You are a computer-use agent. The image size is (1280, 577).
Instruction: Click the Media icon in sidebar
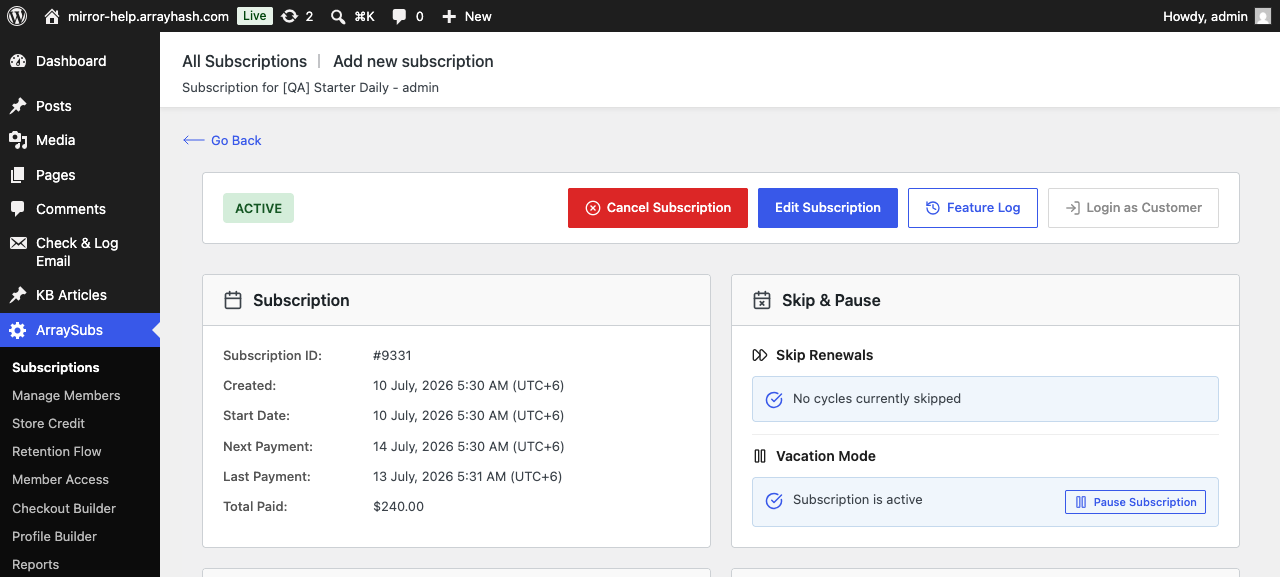click(x=18, y=140)
